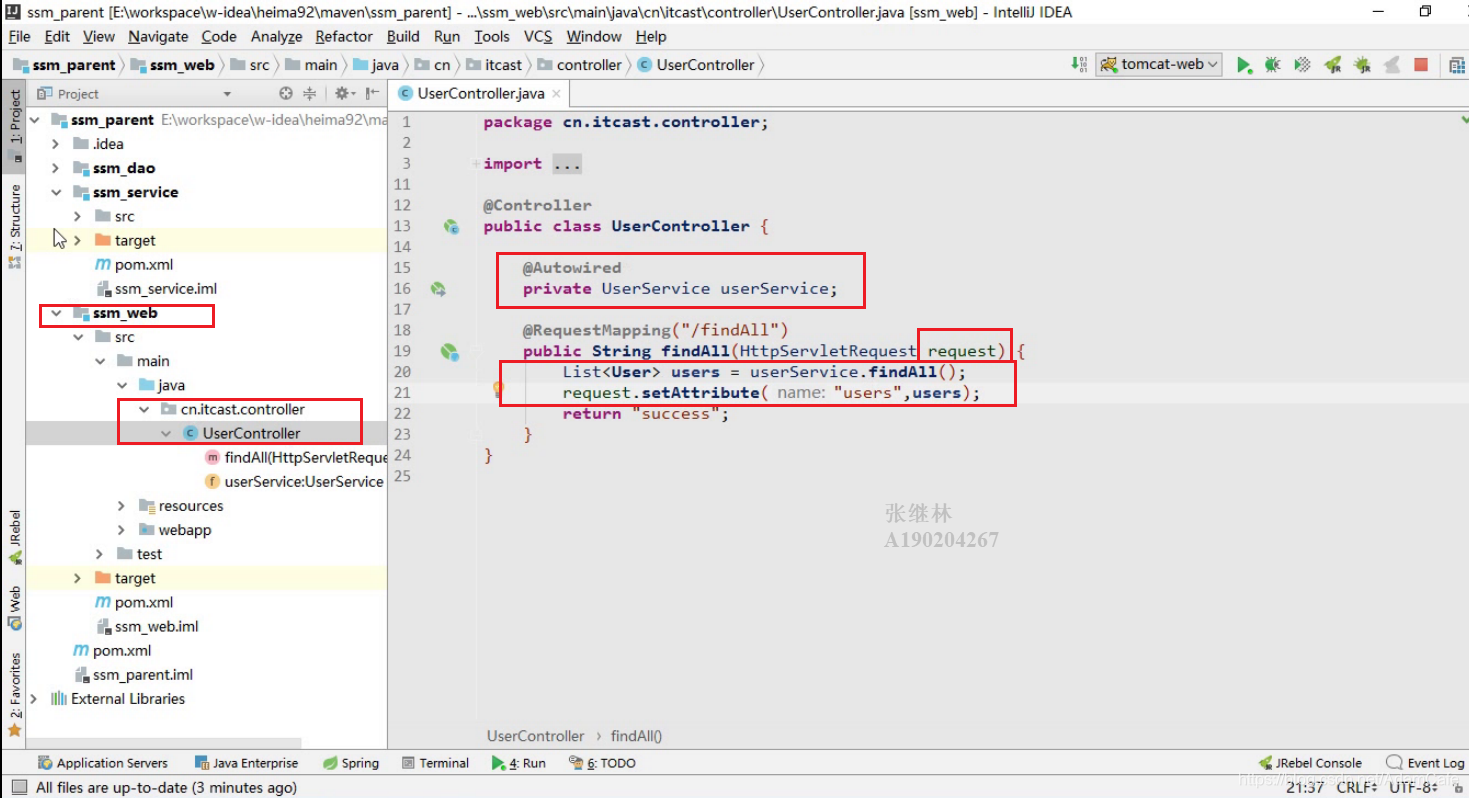This screenshot has width=1469, height=798.
Task: Expand the webapp folder
Action: tap(122, 530)
